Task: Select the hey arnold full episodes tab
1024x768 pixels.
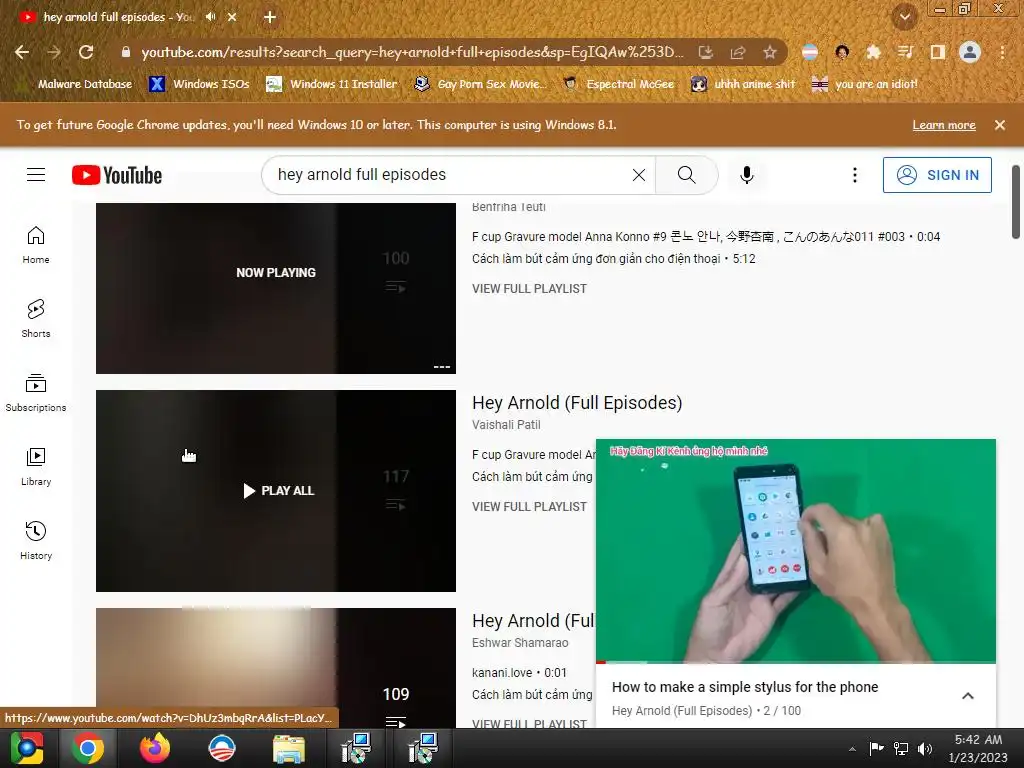Action: pyautogui.click(x=119, y=17)
